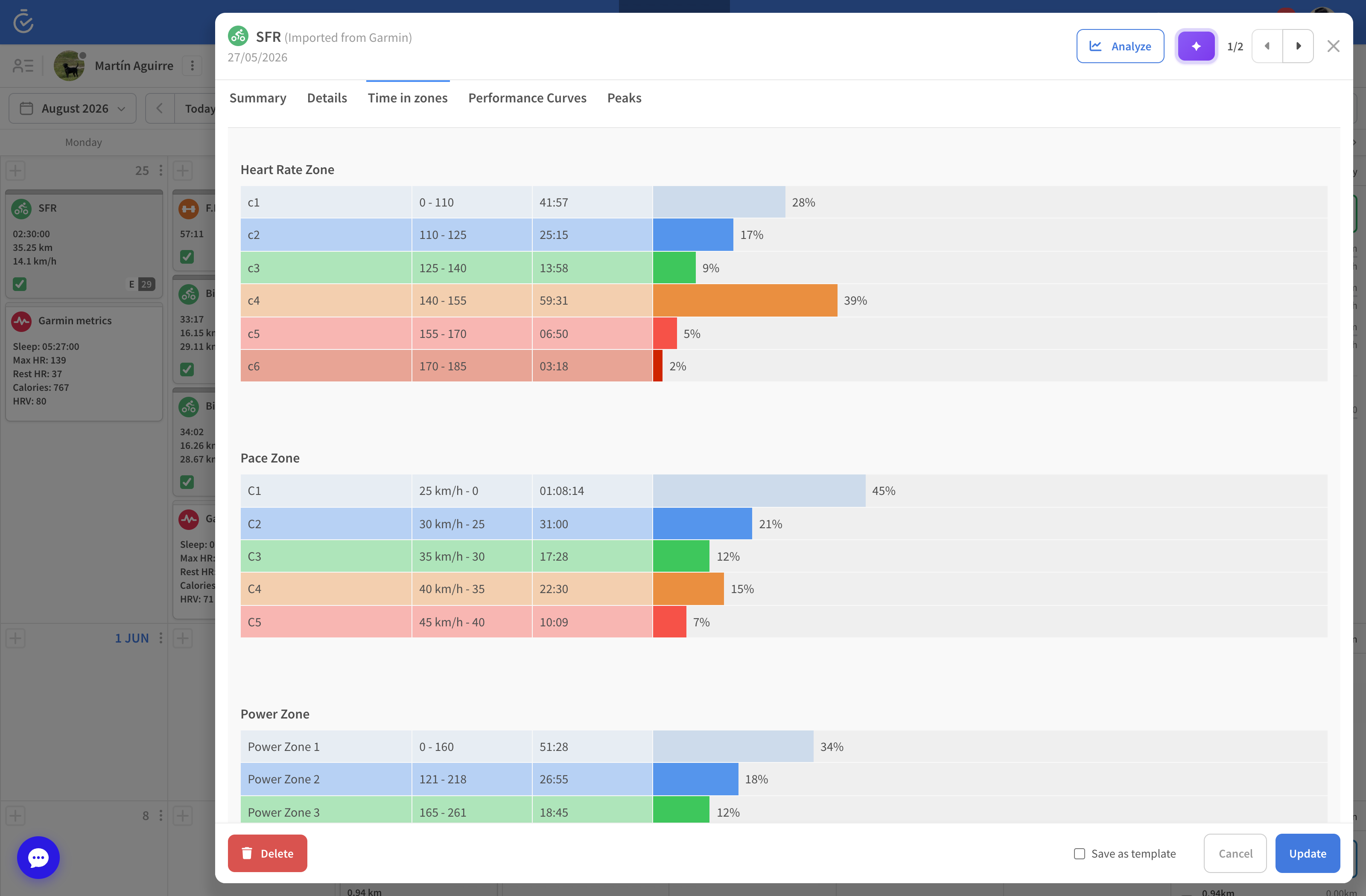Click the Analyze button

click(x=1120, y=46)
